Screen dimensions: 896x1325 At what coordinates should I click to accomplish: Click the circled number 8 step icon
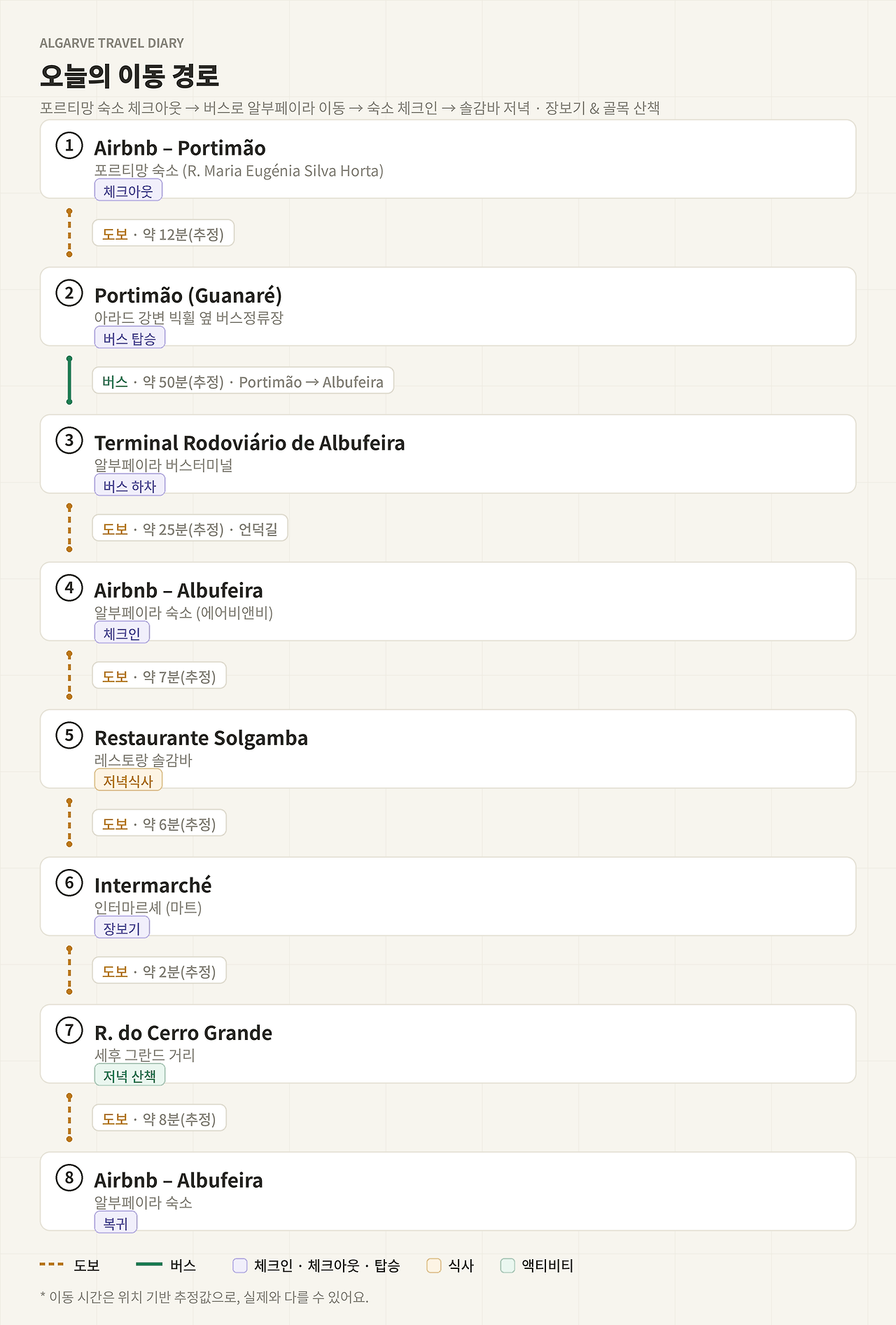(69, 1178)
